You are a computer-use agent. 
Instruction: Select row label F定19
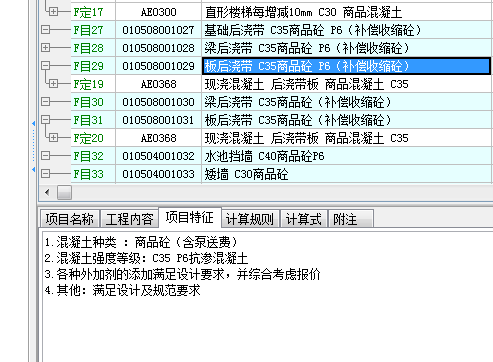click(88, 84)
